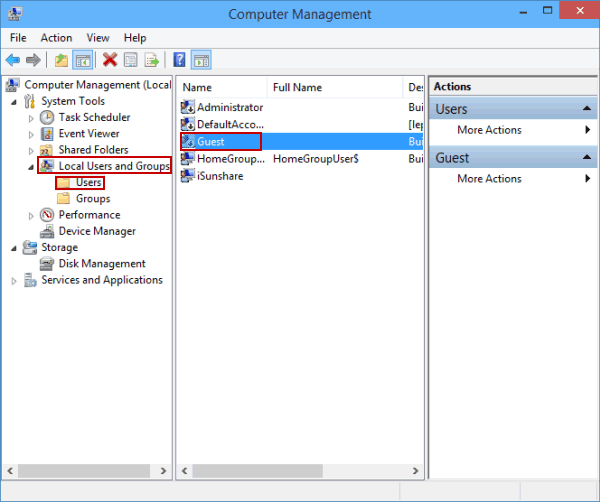Click the HomeGroupUser$ account icon
Viewport: 600px width, 502px height.
point(188,159)
